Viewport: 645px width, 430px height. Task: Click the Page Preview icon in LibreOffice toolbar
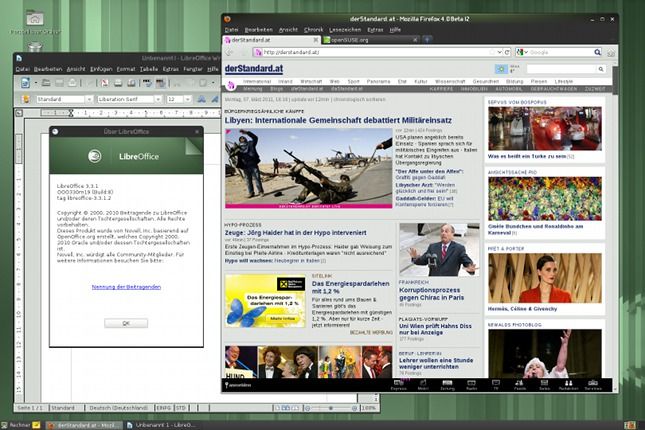131,83
